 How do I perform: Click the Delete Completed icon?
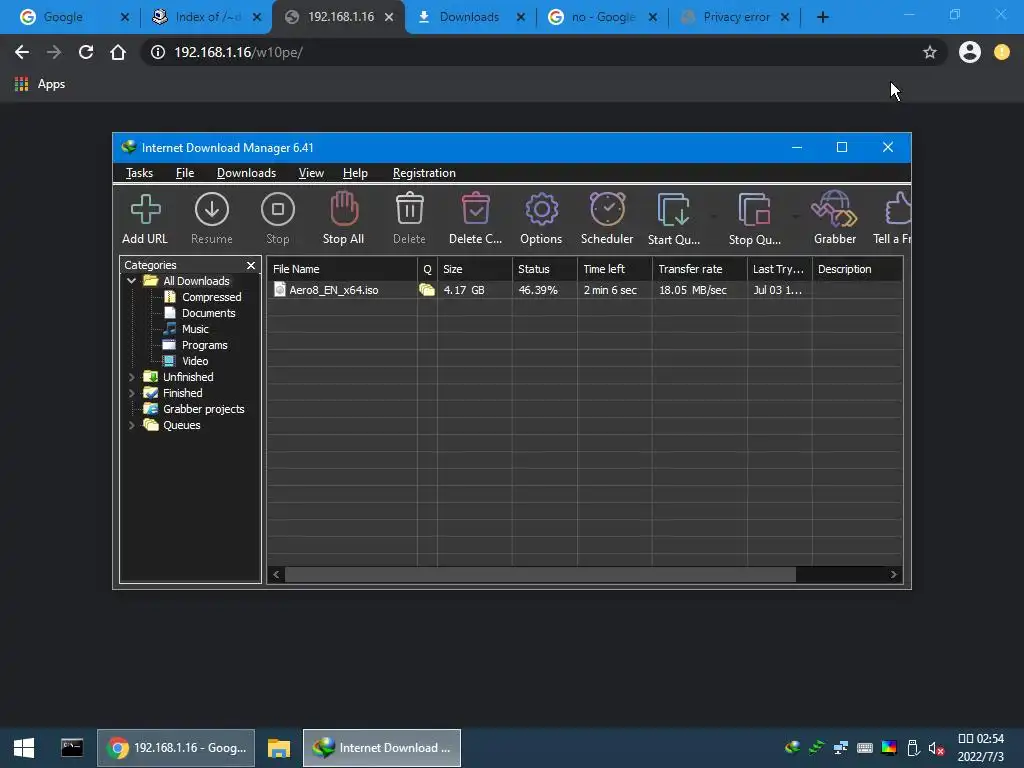pyautogui.click(x=475, y=209)
